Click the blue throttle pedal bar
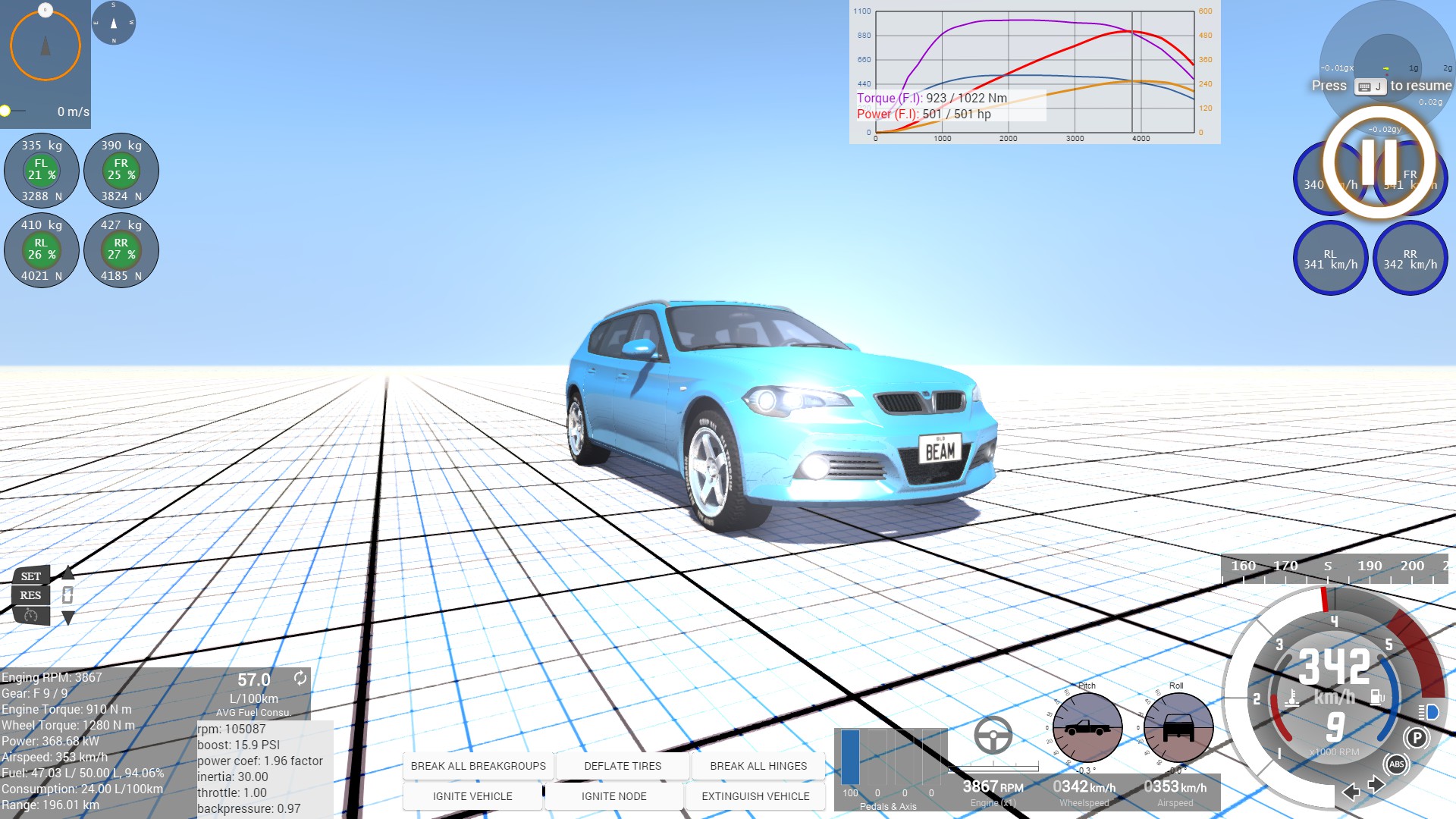Screen dimensions: 1456x819 (x=850, y=757)
